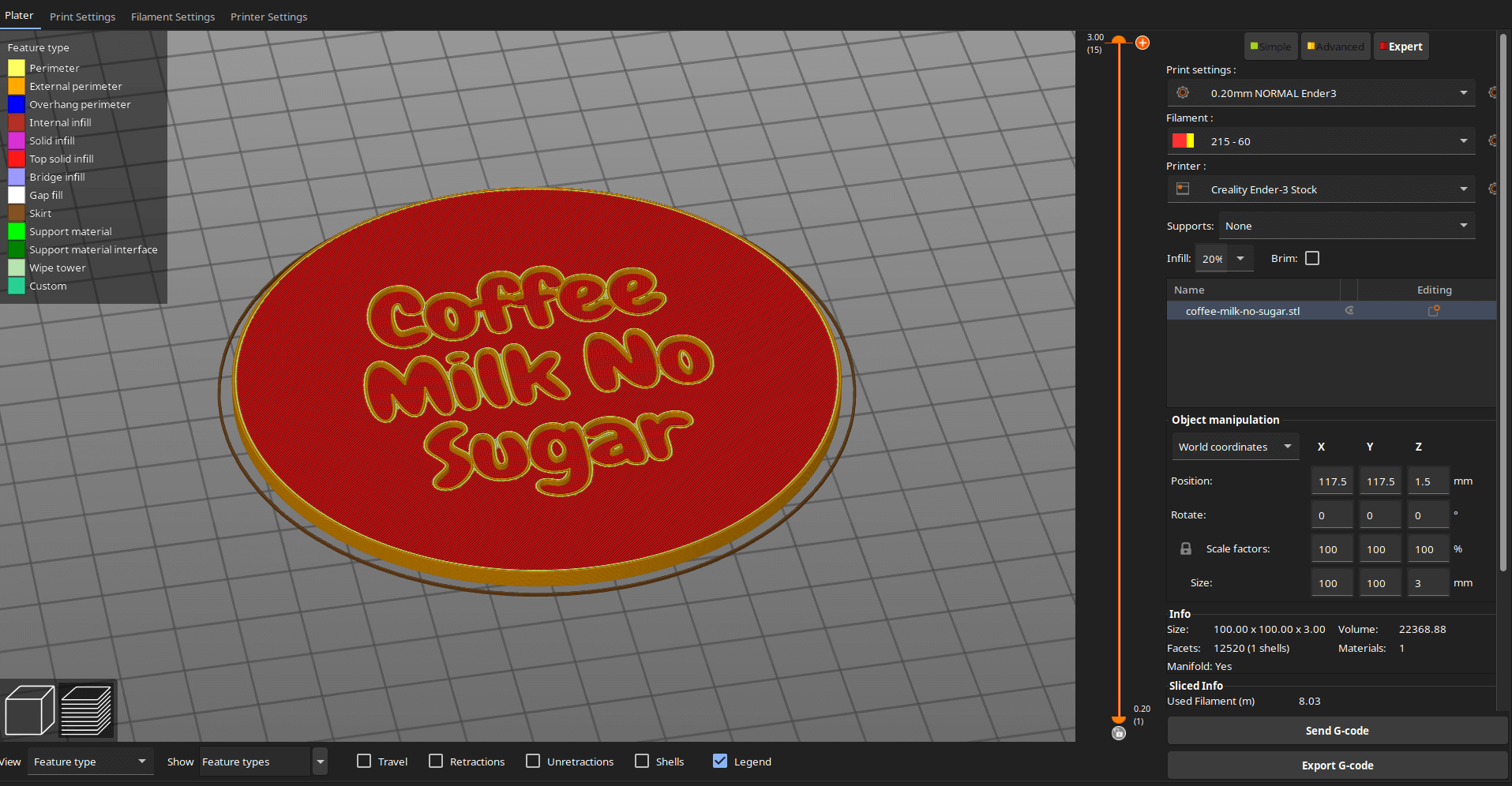Switch to the 3D cube view icon
Viewport: 1512px width, 786px height.
(29, 709)
